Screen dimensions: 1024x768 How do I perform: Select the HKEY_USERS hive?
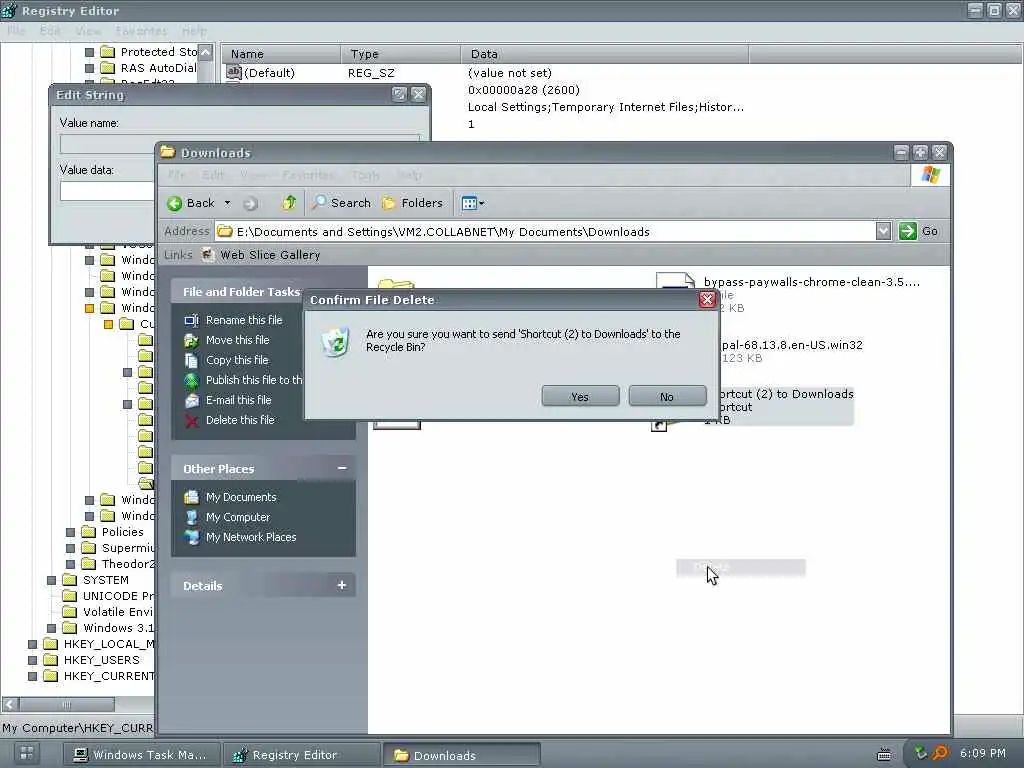(101, 660)
